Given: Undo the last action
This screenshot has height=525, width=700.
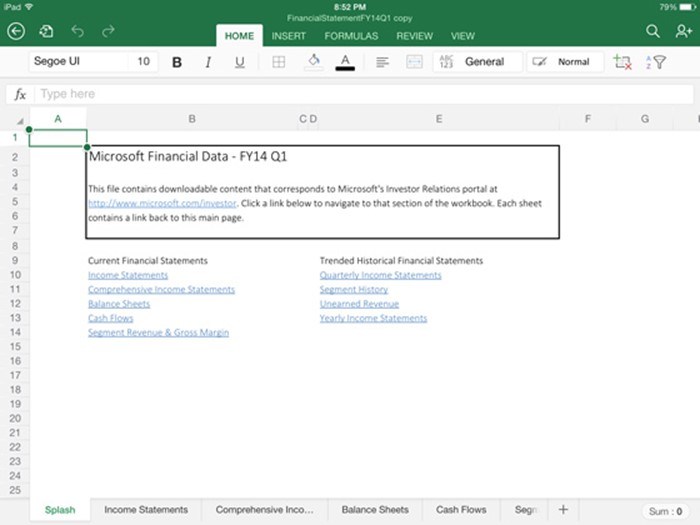Looking at the screenshot, I should [x=78, y=31].
